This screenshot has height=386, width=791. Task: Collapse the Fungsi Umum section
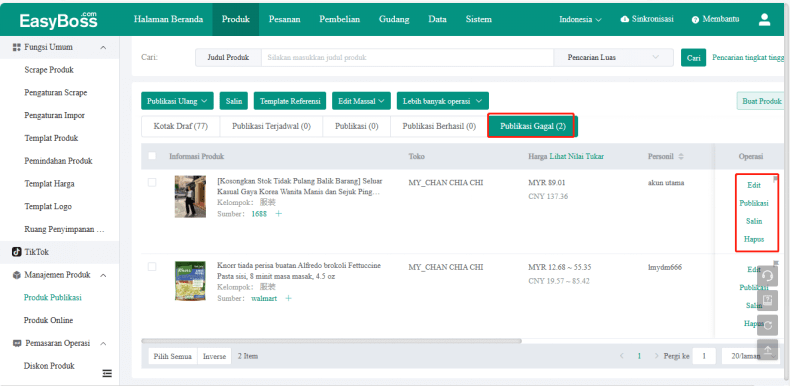(103, 47)
